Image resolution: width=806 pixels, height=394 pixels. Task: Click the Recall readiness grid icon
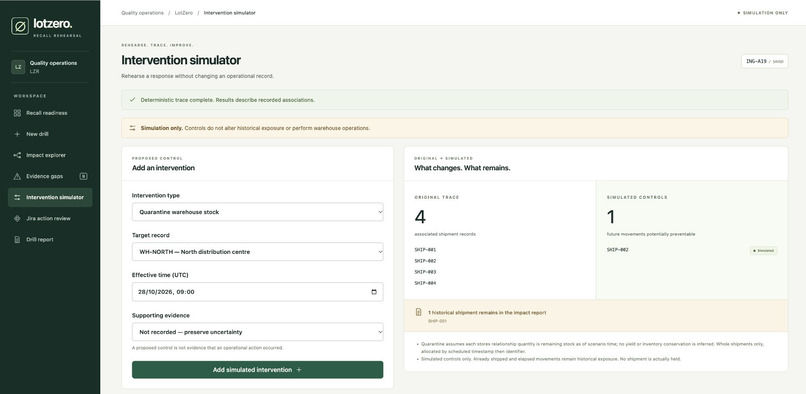point(17,113)
